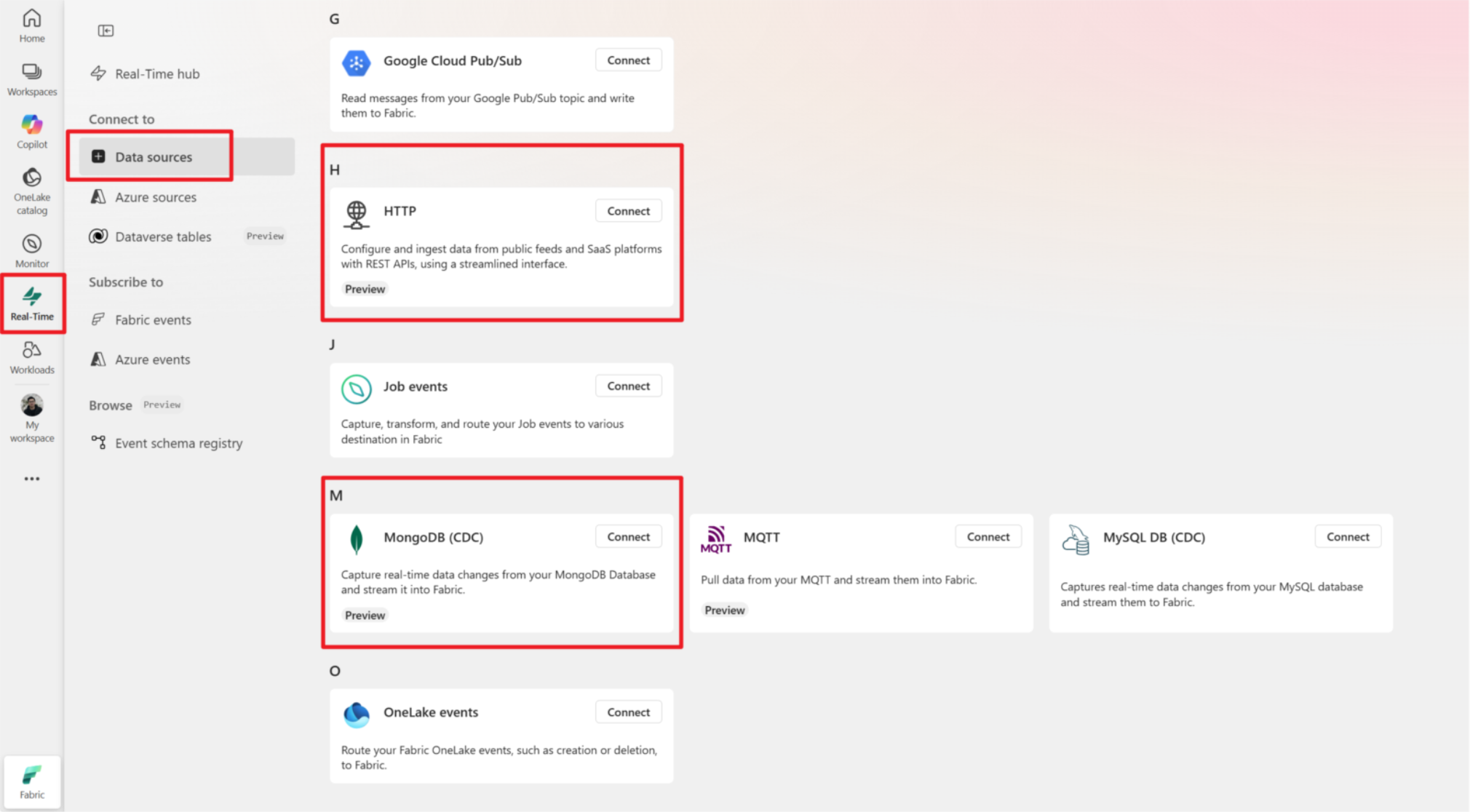The image size is (1470, 812).
Task: Click the Fabric logo at bottom left
Action: tap(31, 780)
